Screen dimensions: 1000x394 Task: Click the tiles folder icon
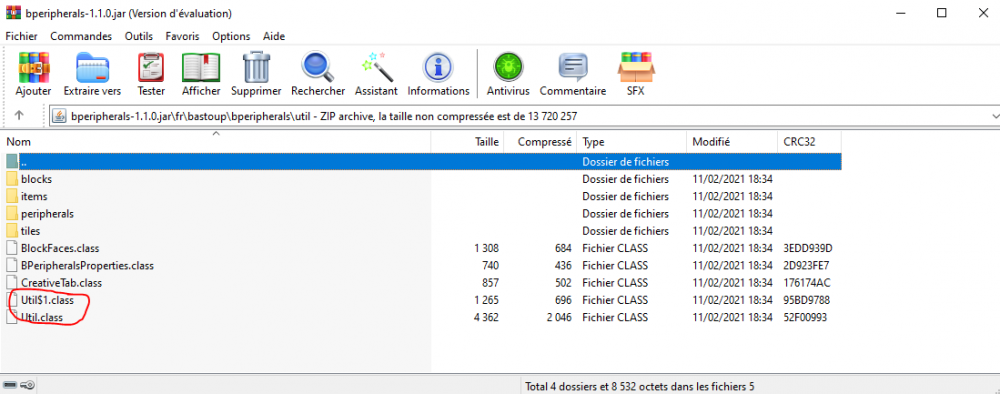tap(12, 231)
